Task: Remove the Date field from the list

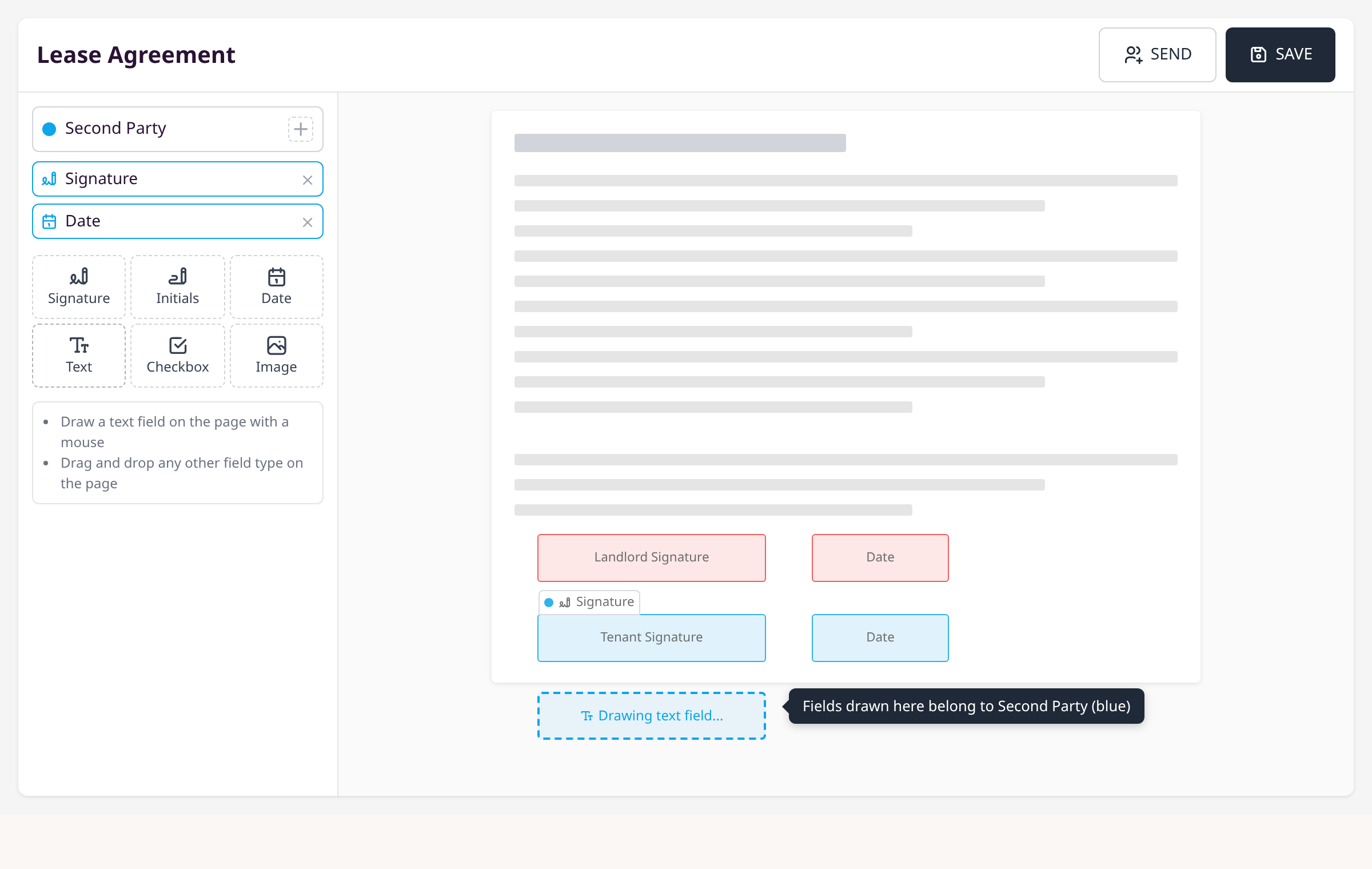Action: pyautogui.click(x=308, y=222)
